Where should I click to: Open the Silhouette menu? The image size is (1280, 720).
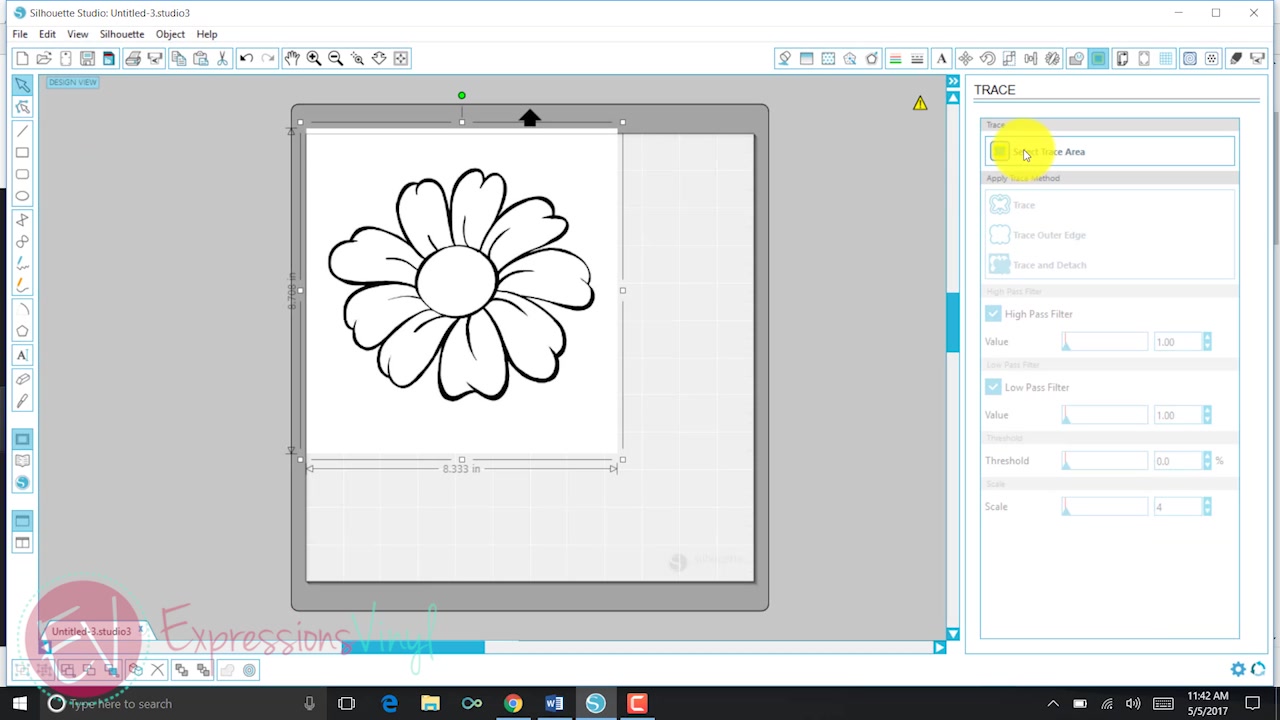coord(122,34)
